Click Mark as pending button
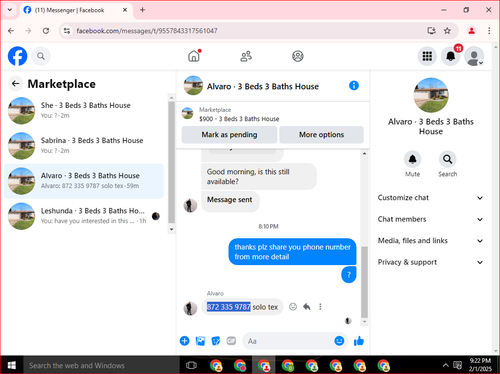This screenshot has width=500, height=374. [229, 135]
